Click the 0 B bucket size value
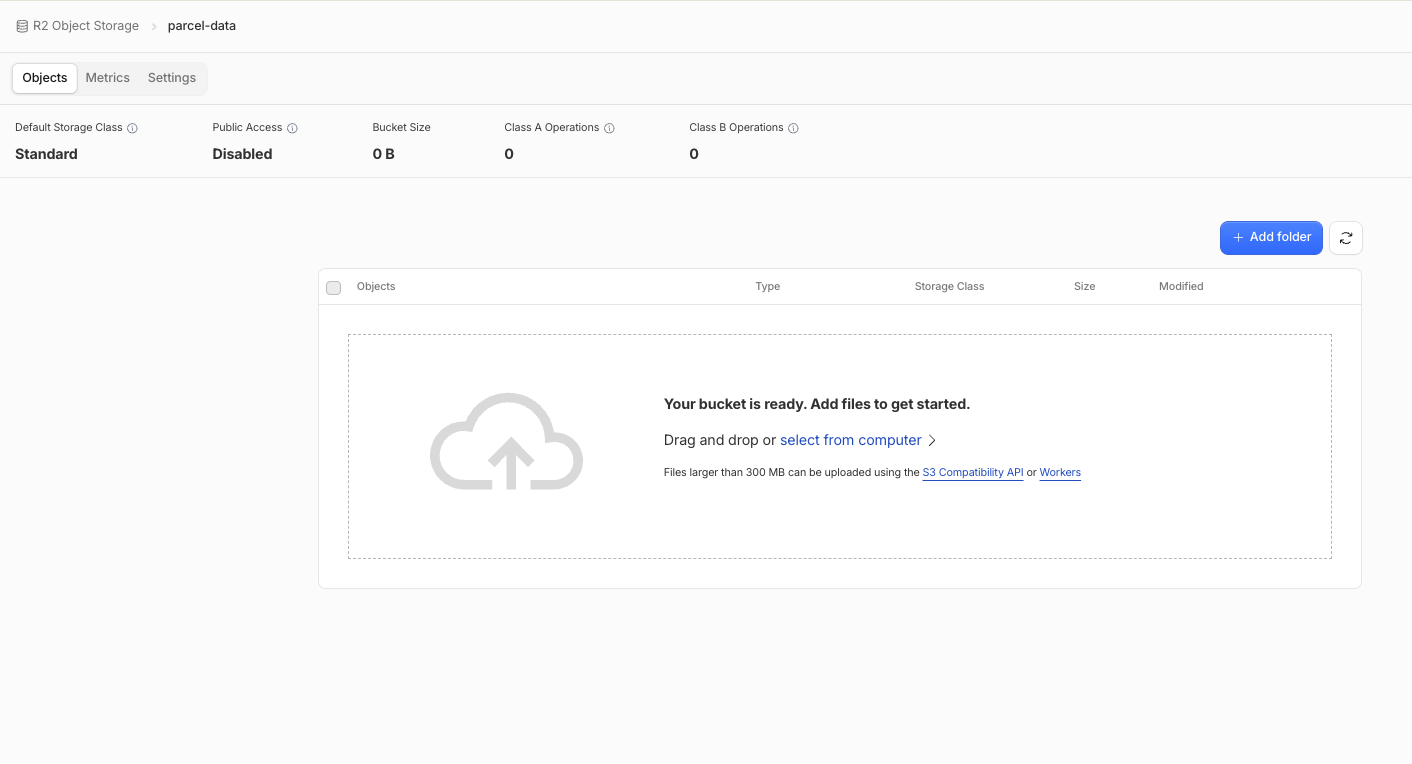Viewport: 1412px width, 764px height. [384, 154]
